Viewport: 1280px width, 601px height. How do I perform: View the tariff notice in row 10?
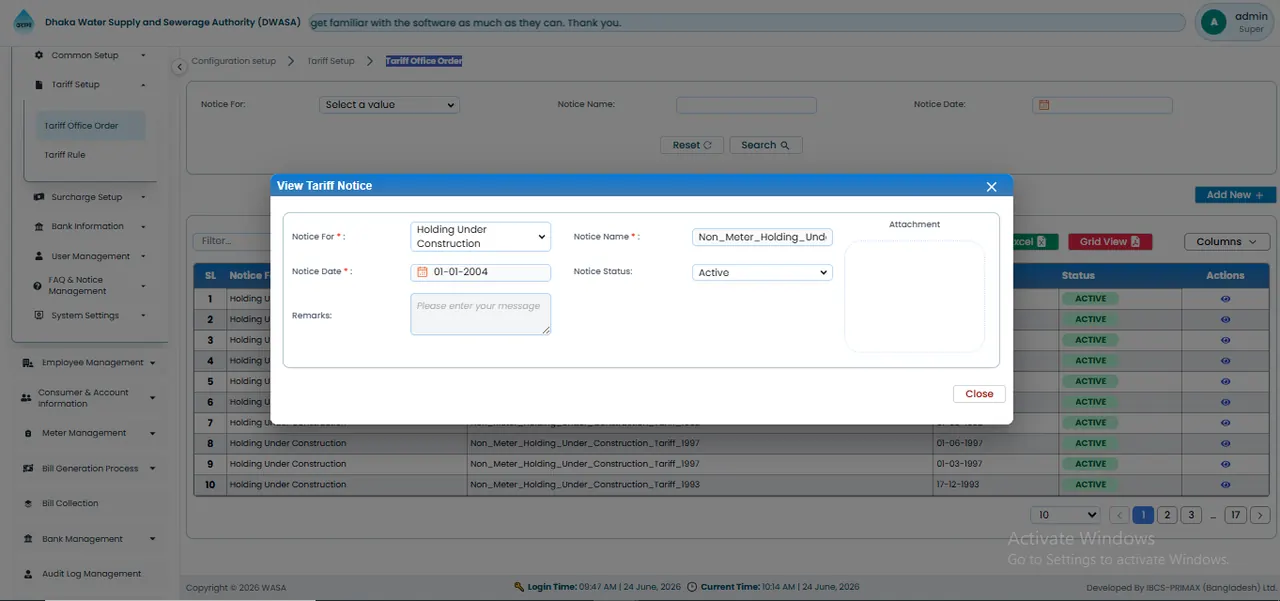[x=1225, y=485]
